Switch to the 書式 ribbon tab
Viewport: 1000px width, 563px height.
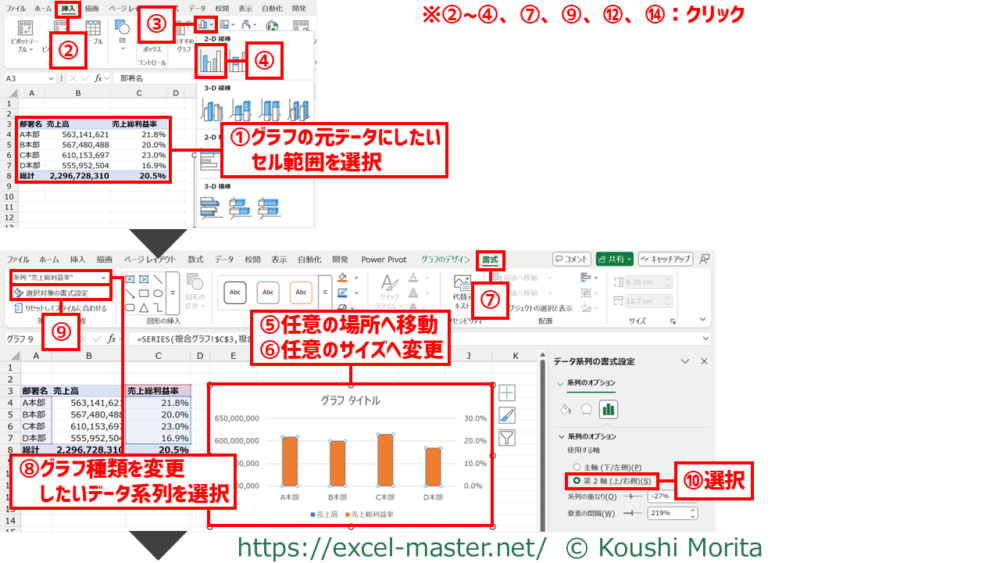[x=490, y=259]
